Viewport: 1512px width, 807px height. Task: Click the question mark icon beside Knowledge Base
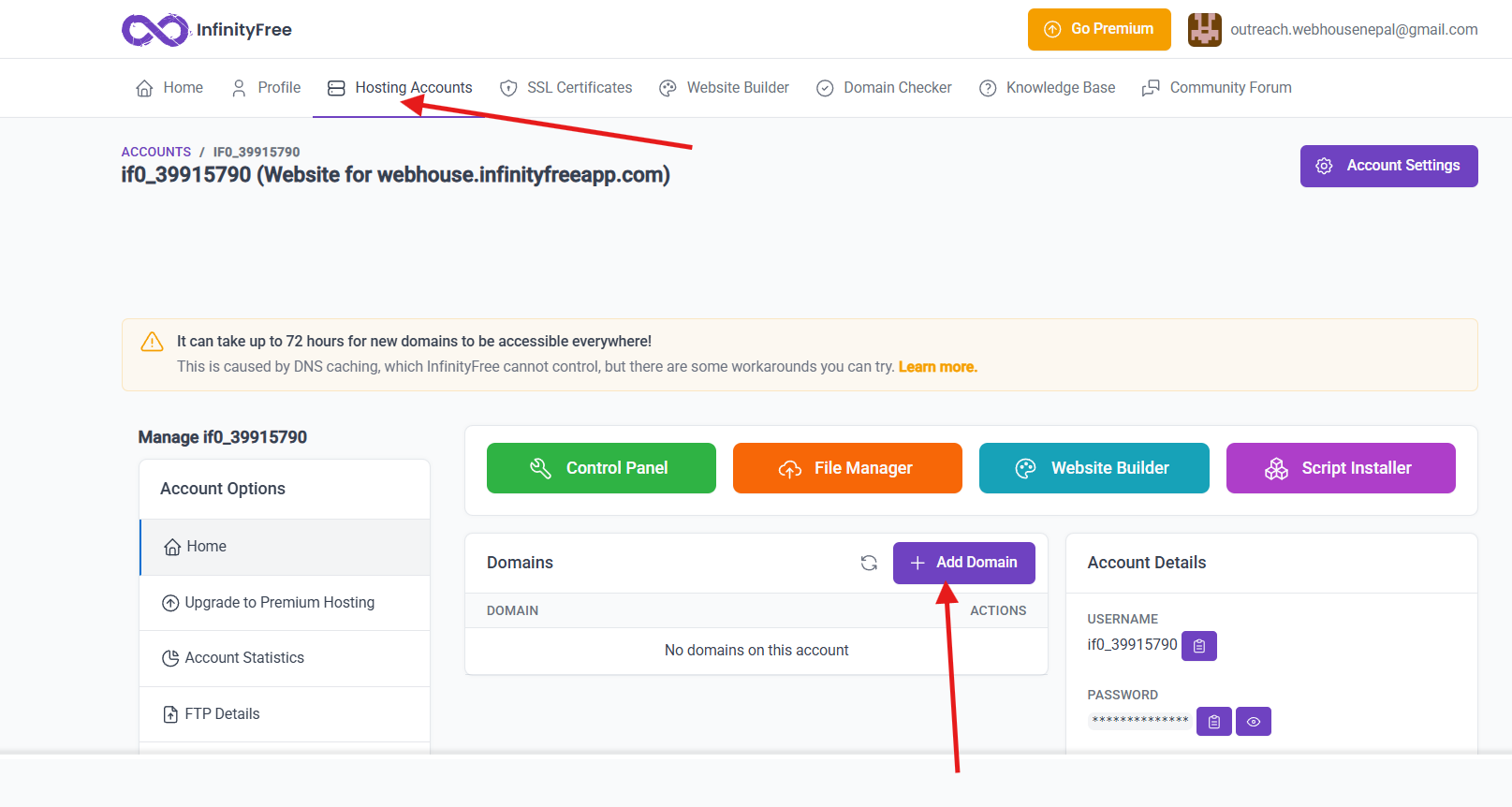(x=988, y=88)
